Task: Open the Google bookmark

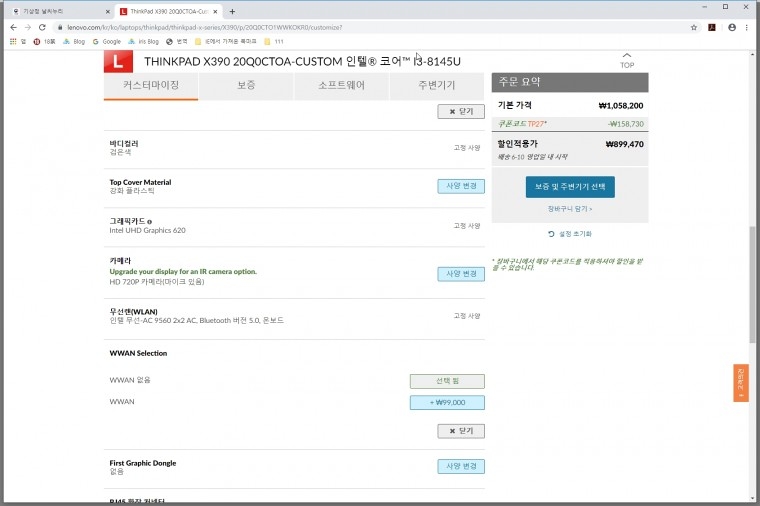Action: pyautogui.click(x=107, y=42)
